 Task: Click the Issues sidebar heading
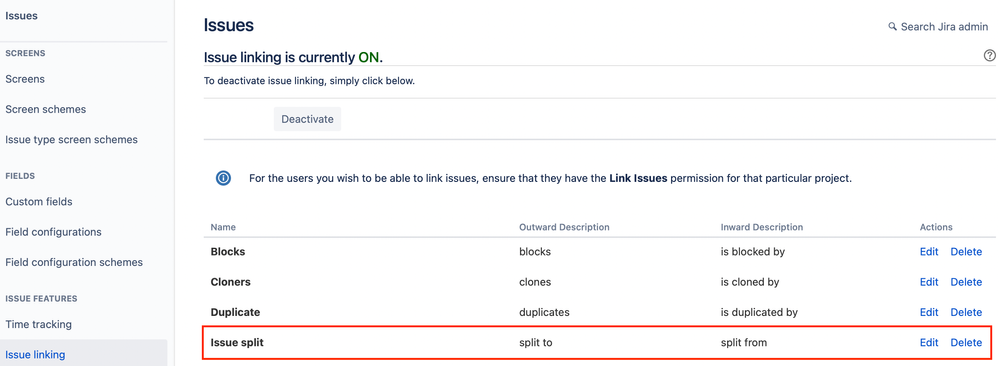(x=21, y=16)
